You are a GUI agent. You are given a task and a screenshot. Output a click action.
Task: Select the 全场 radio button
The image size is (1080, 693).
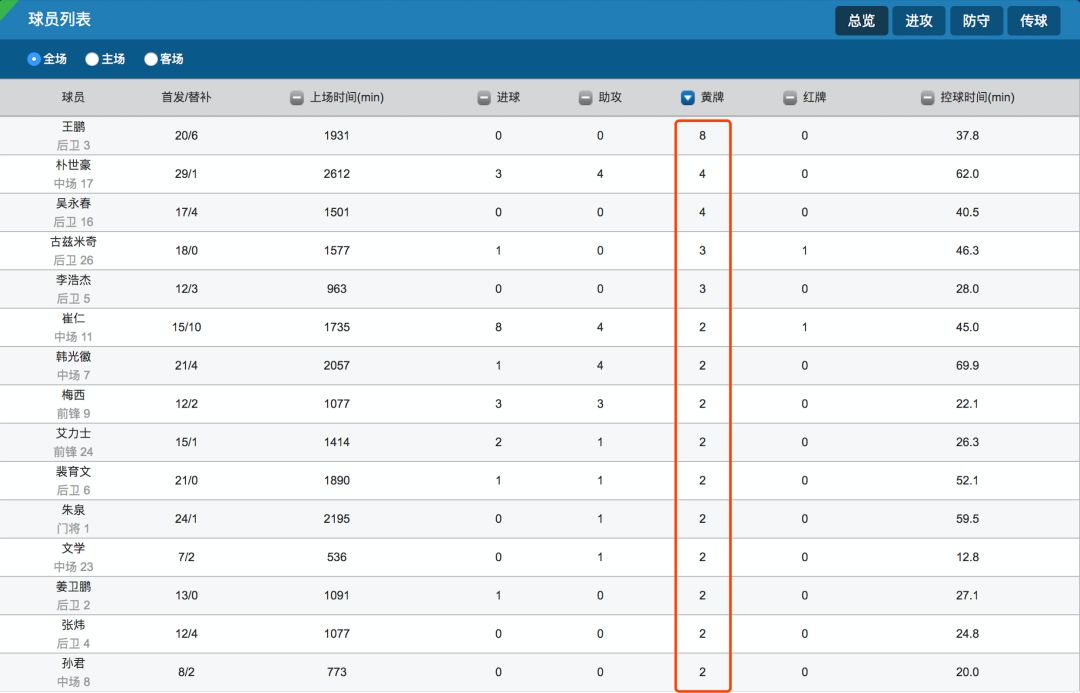coord(34,59)
